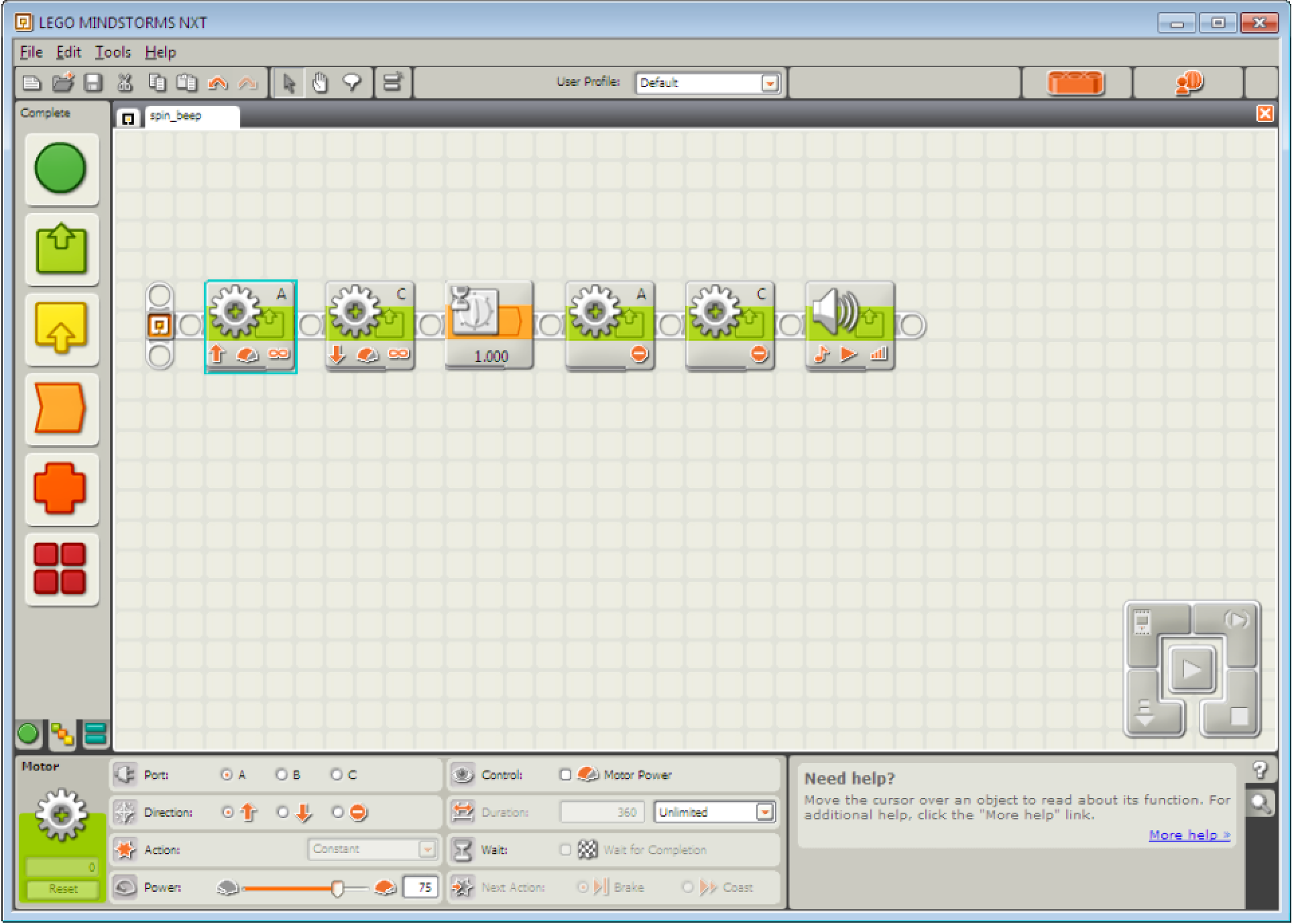The image size is (1294, 924).
Task: Click the motor Reset button
Action: point(63,889)
